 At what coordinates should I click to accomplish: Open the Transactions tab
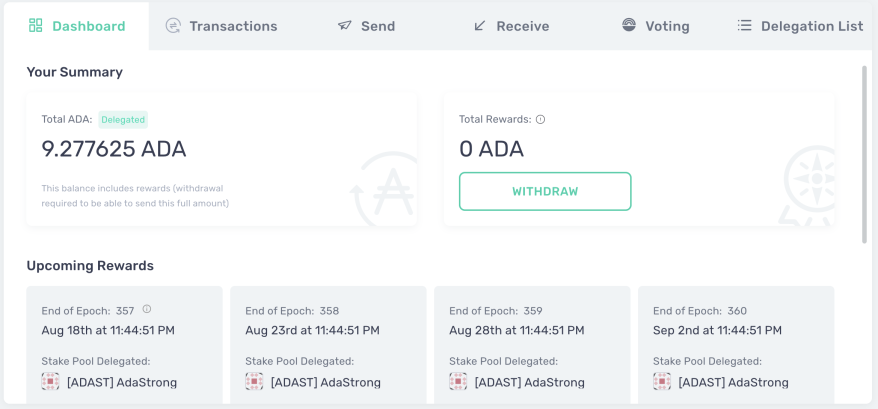click(222, 26)
